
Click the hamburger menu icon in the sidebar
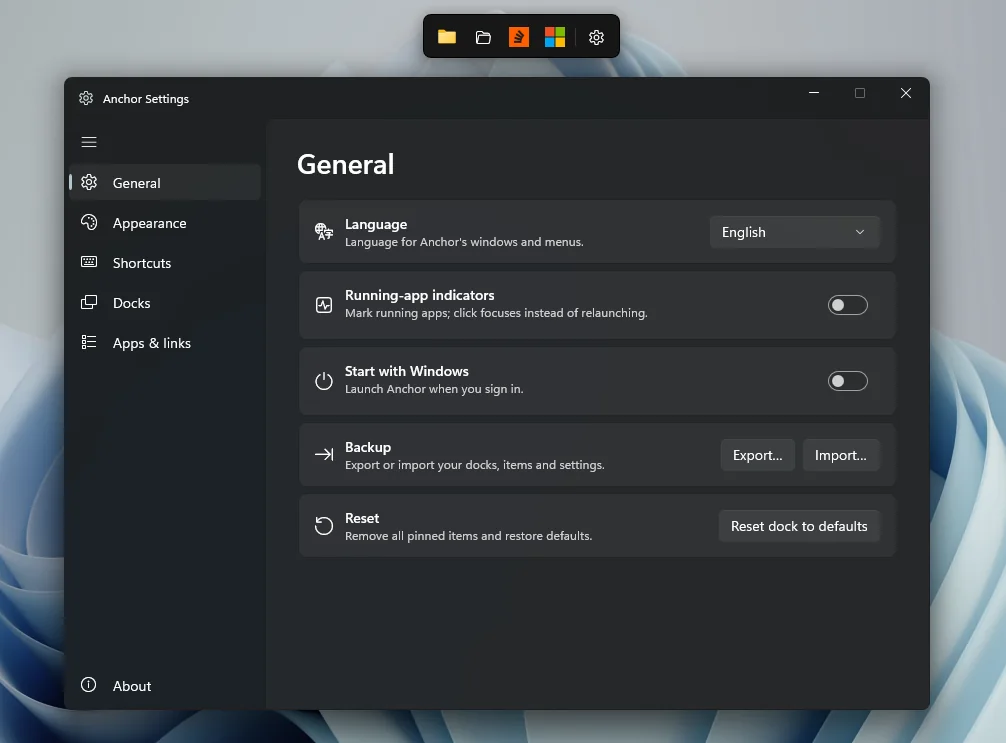pyautogui.click(x=89, y=142)
